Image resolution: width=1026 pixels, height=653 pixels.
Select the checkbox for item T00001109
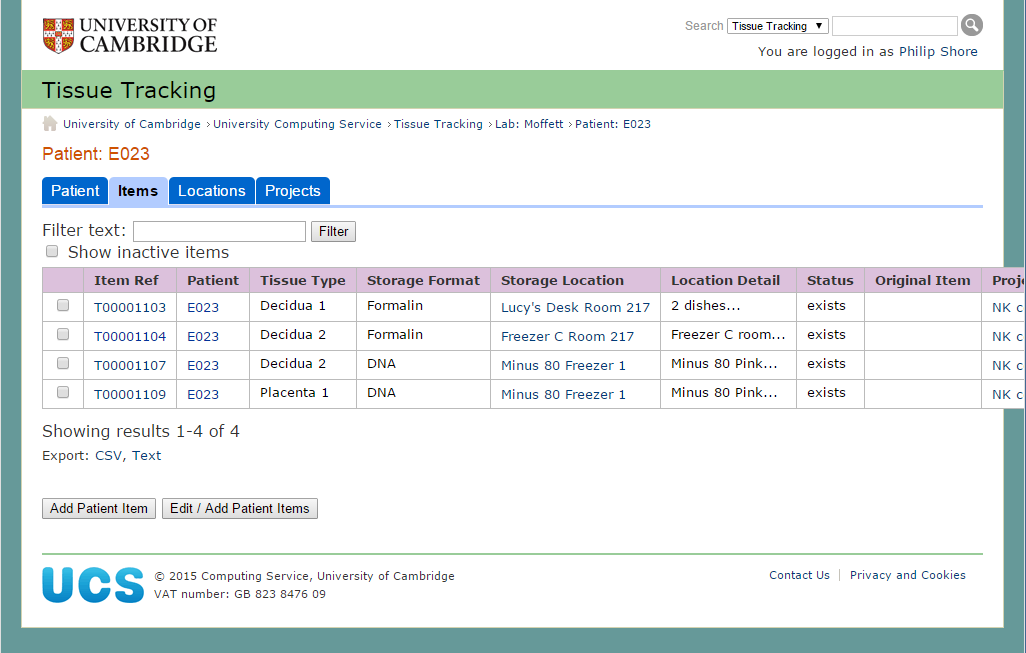63,392
